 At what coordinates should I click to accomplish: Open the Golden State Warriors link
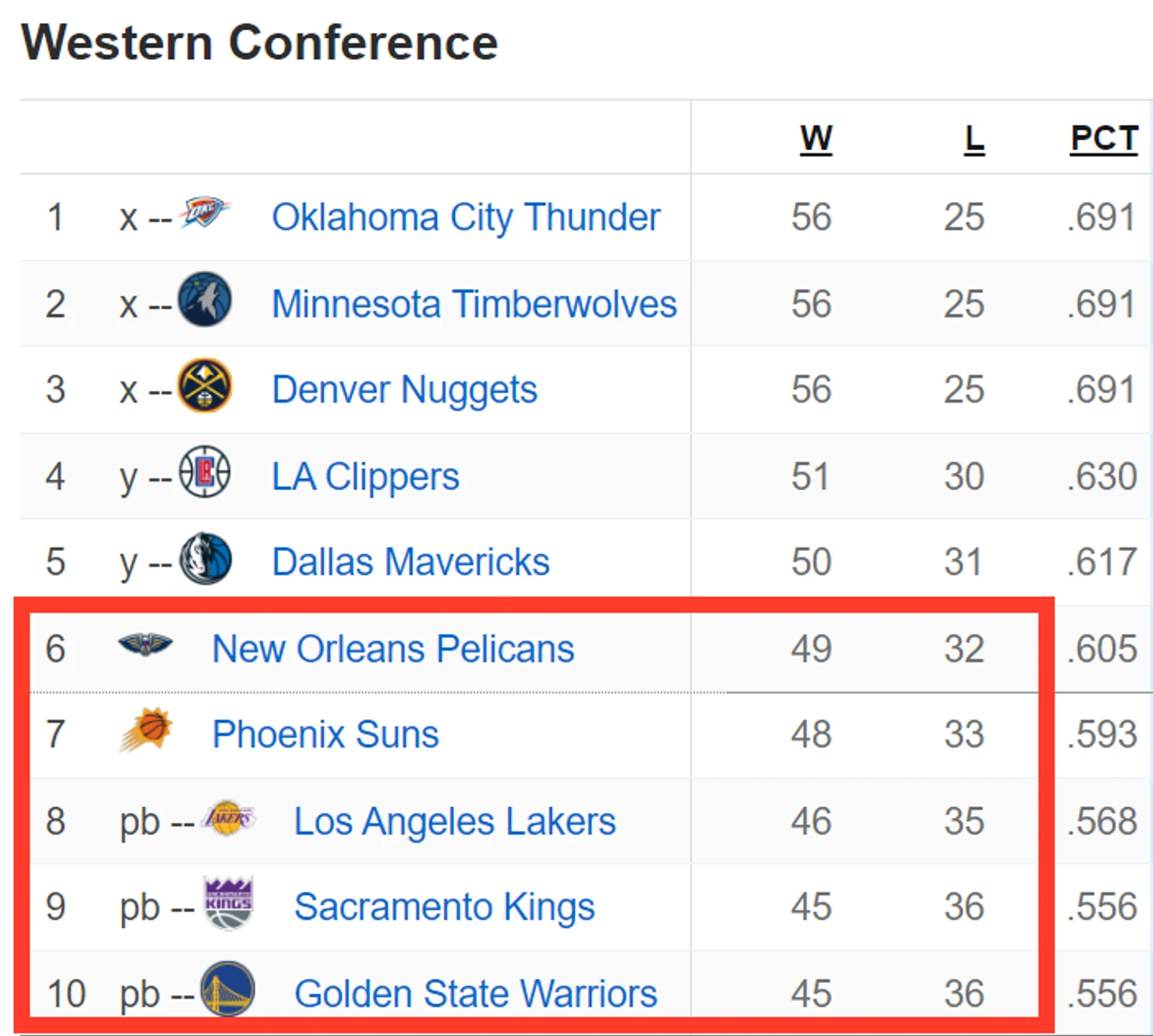475,993
